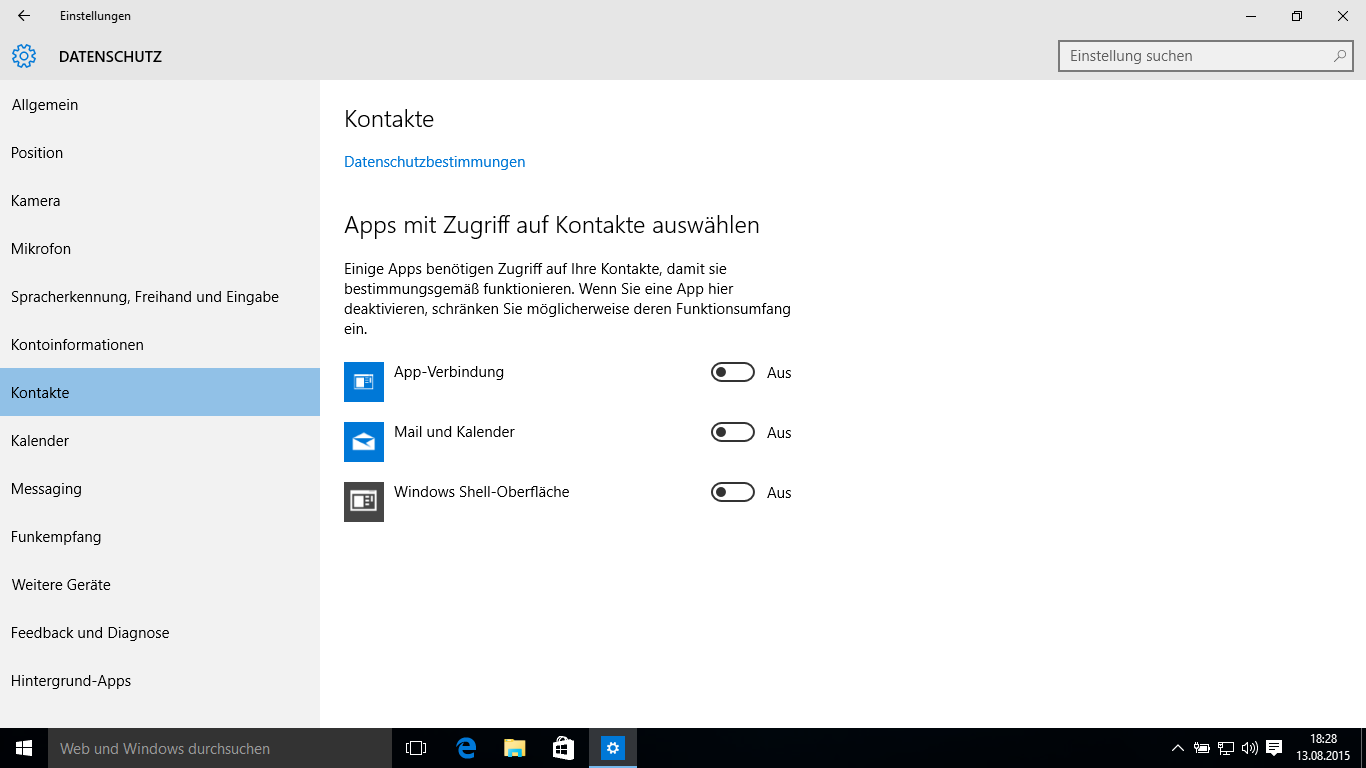The width and height of the screenshot is (1366, 768).
Task: Click the App-Verbindung app icon
Action: coord(364,382)
